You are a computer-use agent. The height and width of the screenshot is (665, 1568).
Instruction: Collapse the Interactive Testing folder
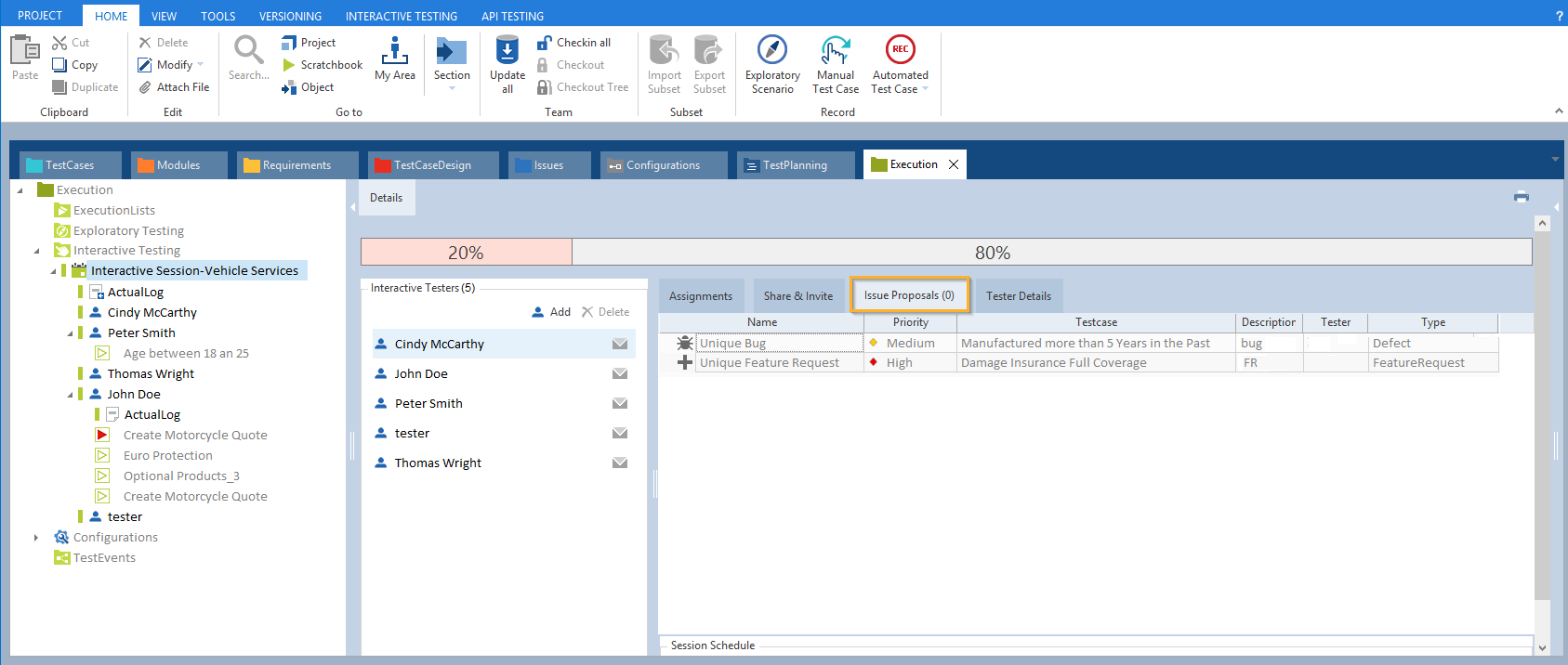click(36, 251)
